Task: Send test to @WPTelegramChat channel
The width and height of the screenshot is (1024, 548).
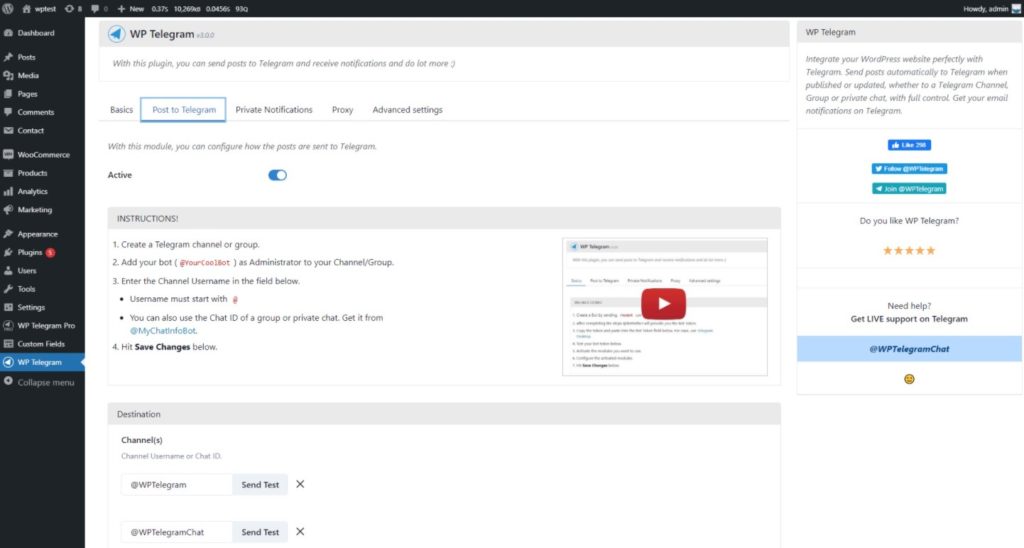Action: 260,532
